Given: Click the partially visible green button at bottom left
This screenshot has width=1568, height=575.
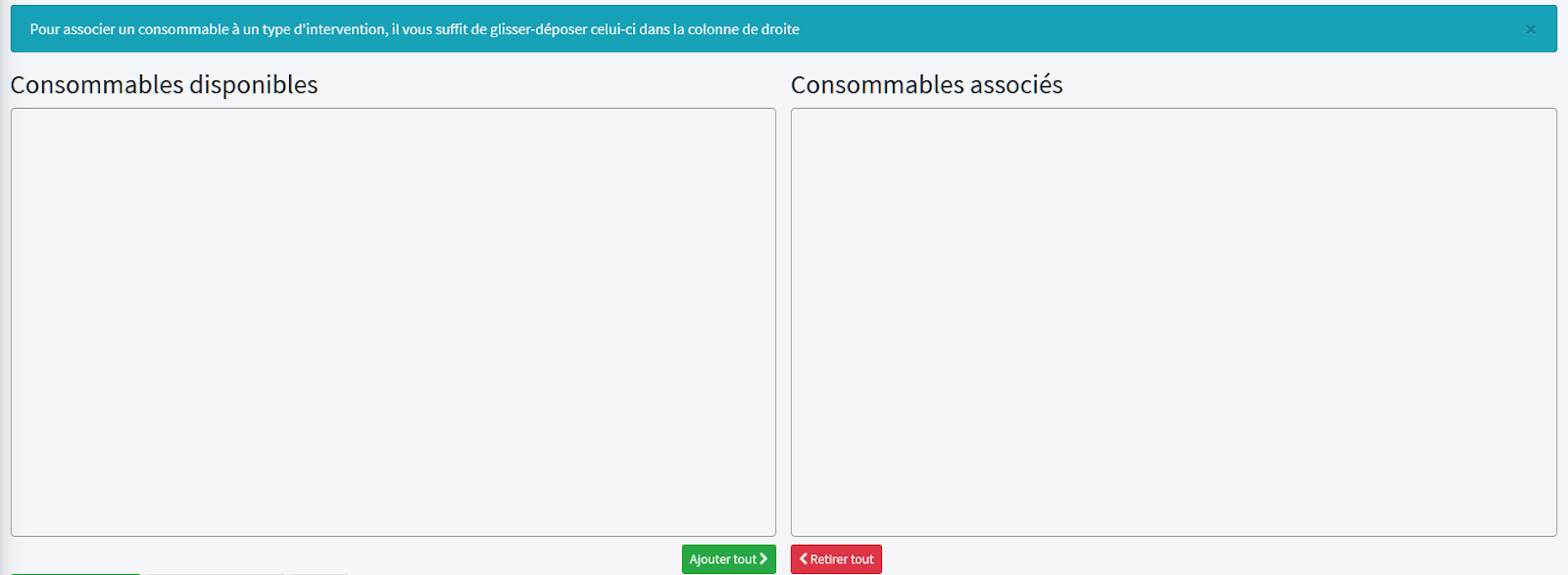Looking at the screenshot, I should 75,573.
